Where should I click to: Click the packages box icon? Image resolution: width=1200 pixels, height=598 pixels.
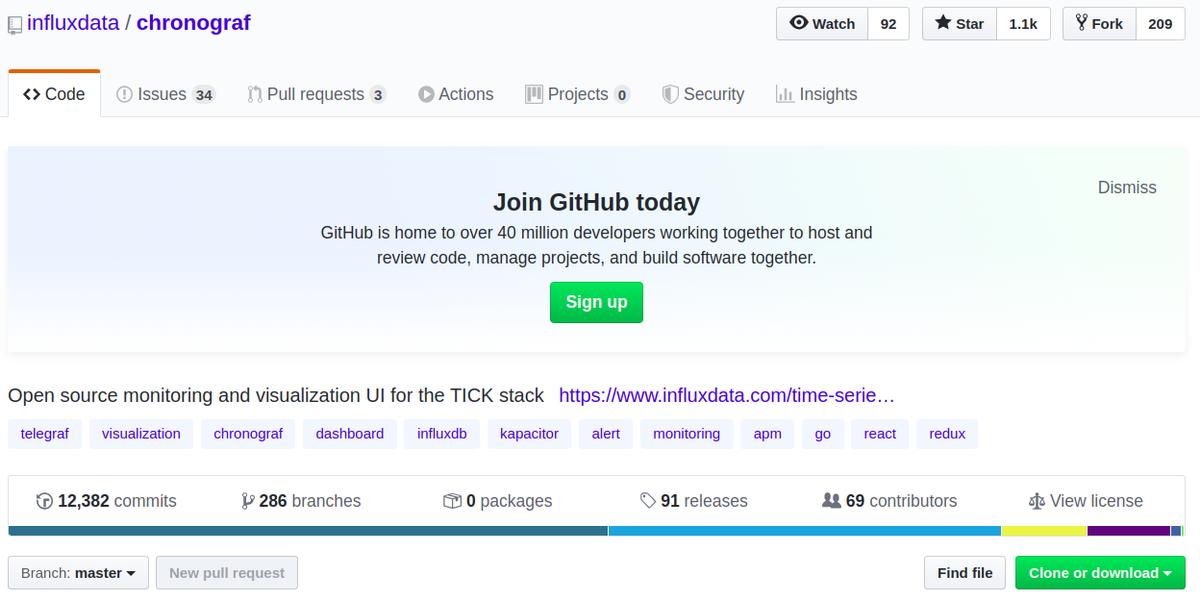click(x=452, y=501)
